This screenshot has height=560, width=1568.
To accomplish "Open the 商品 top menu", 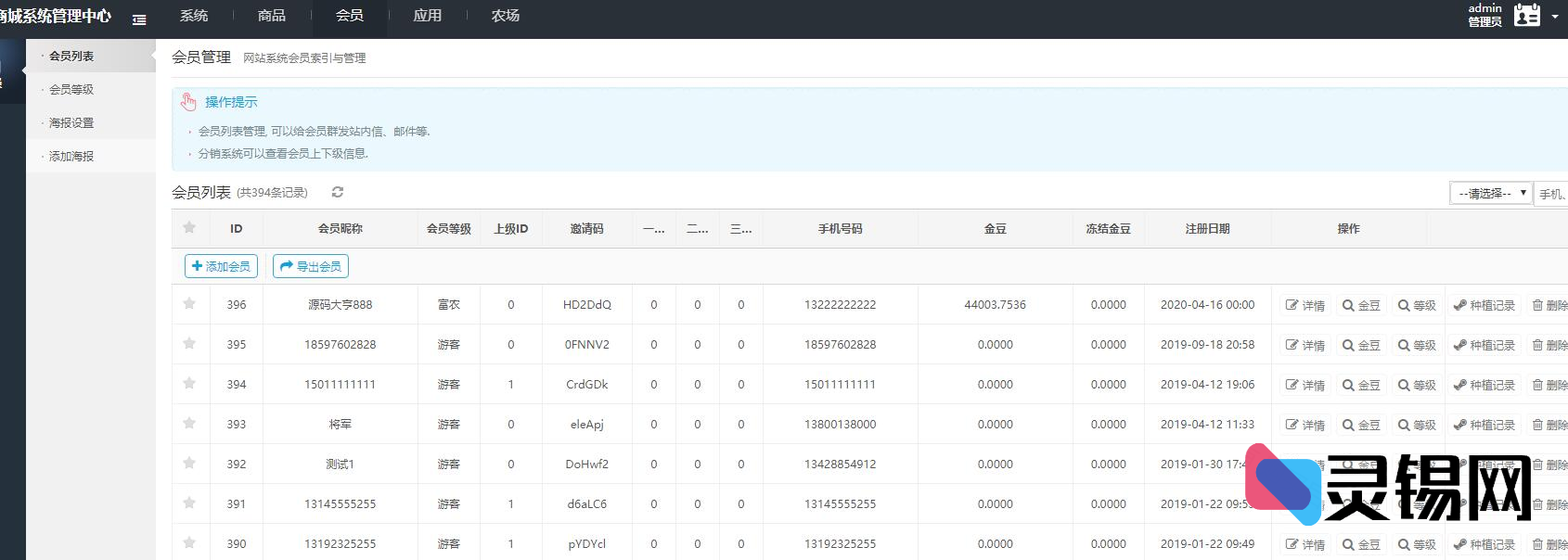I will coord(272,16).
